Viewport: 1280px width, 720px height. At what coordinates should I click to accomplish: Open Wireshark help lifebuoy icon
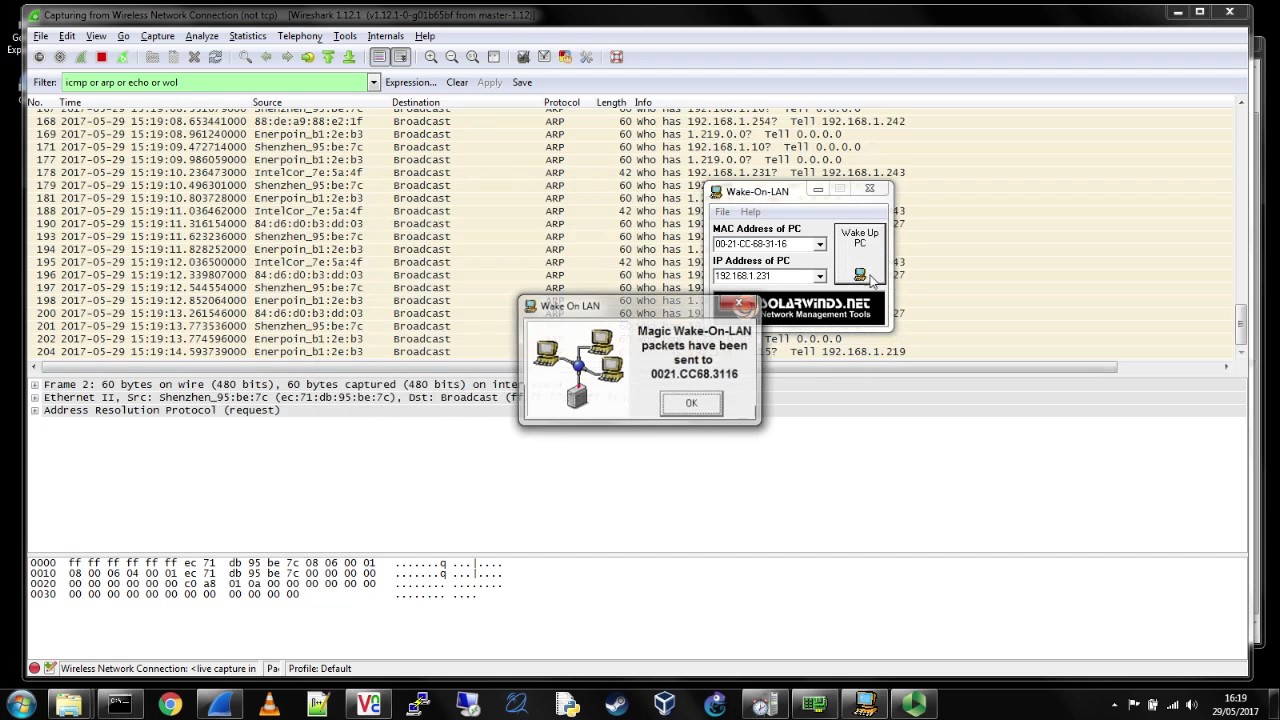(616, 57)
